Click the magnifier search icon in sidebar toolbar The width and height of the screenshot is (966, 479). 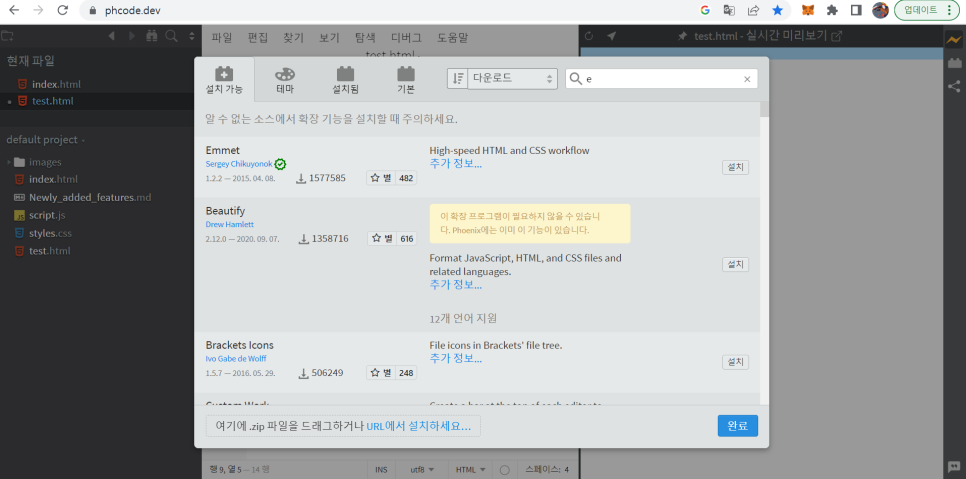tap(171, 36)
